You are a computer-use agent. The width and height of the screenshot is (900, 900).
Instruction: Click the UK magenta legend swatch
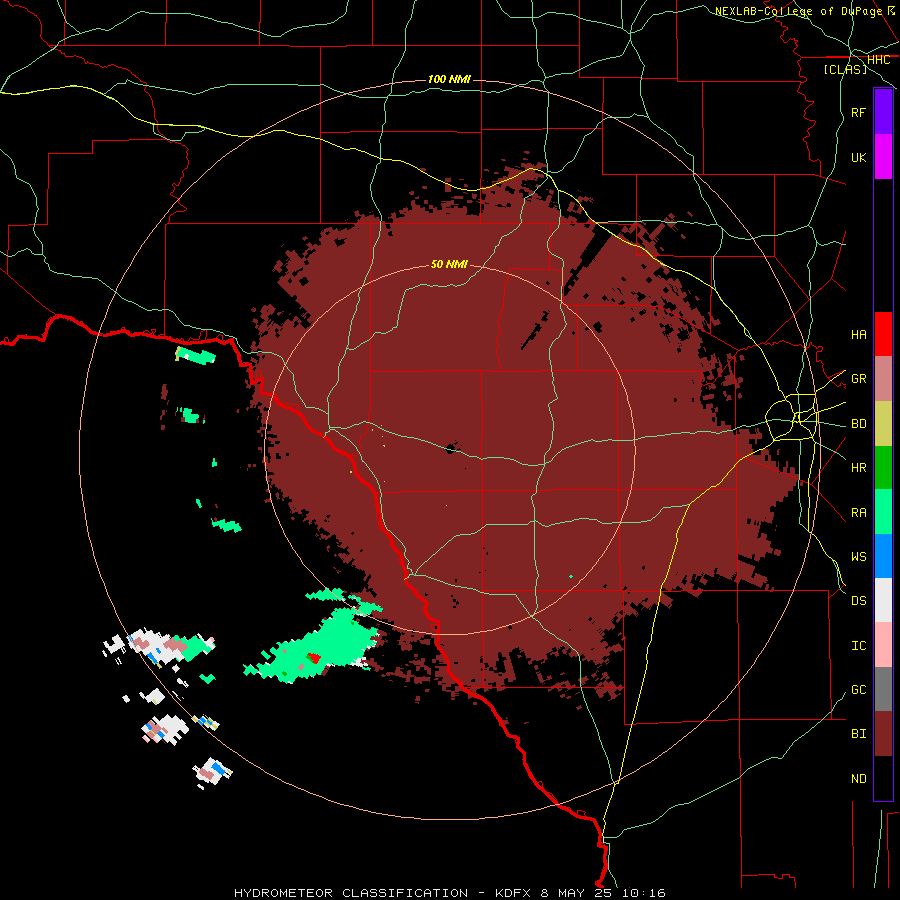(x=883, y=157)
